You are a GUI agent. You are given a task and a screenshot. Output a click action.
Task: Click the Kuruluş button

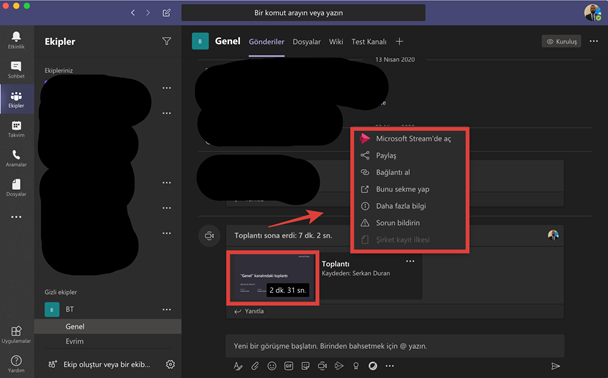point(561,41)
